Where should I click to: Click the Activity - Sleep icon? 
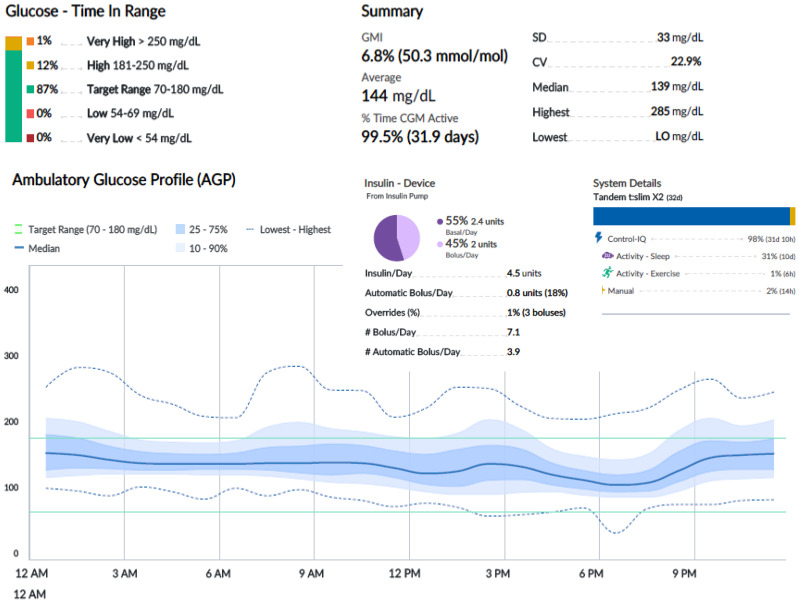click(x=607, y=255)
